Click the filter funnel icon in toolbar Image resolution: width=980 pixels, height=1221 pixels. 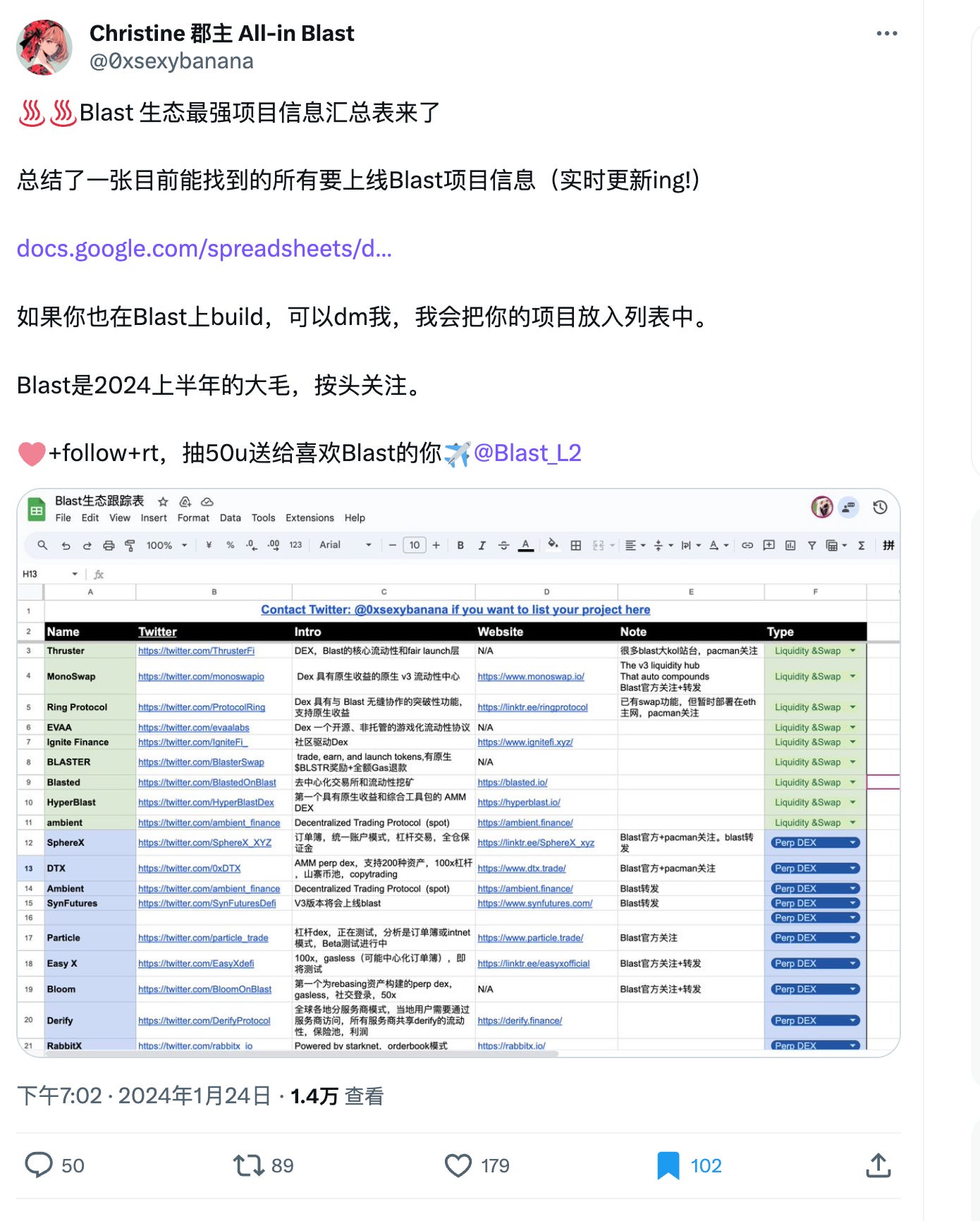(811, 545)
